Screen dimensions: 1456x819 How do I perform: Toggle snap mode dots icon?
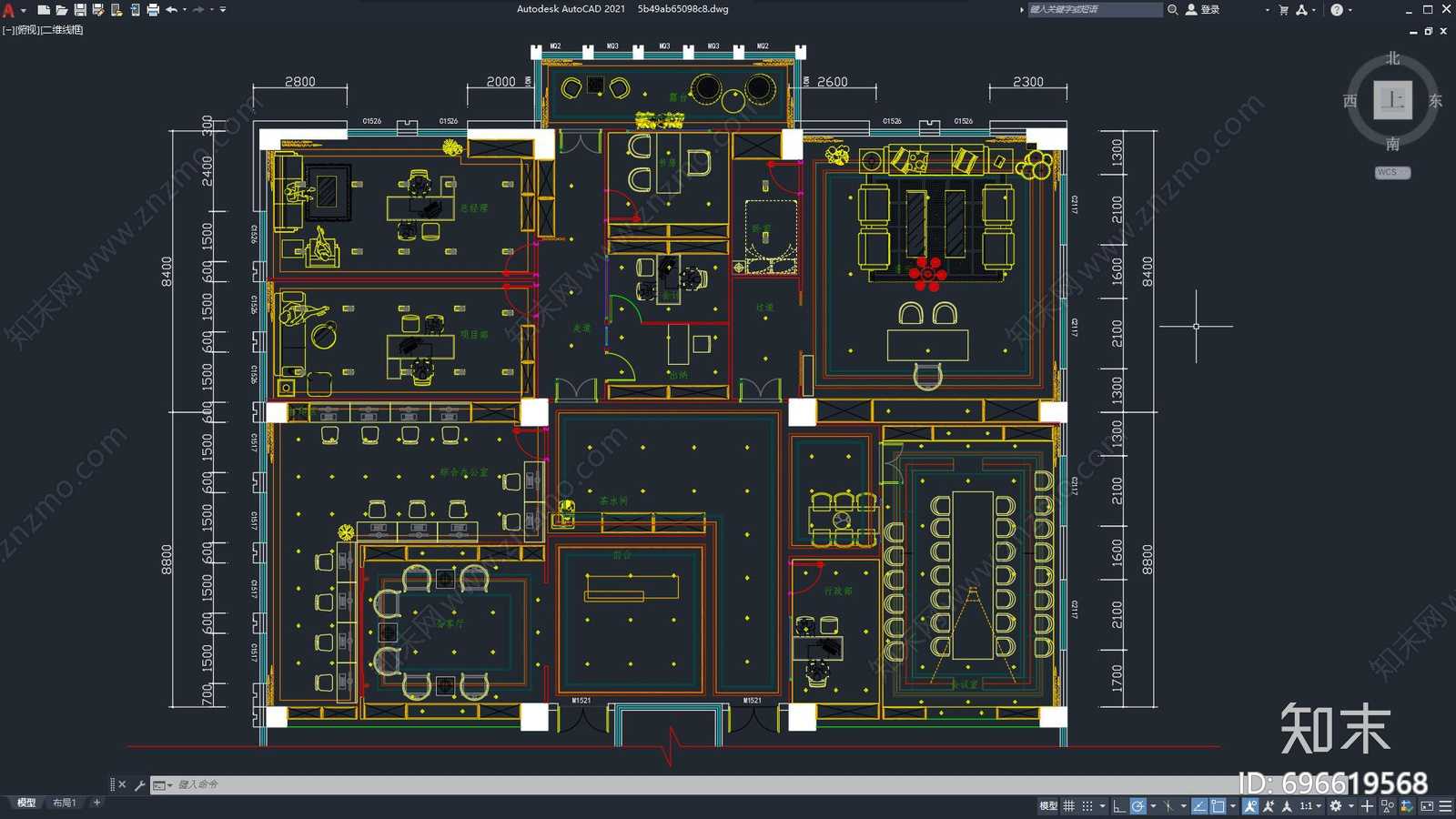click(1087, 806)
